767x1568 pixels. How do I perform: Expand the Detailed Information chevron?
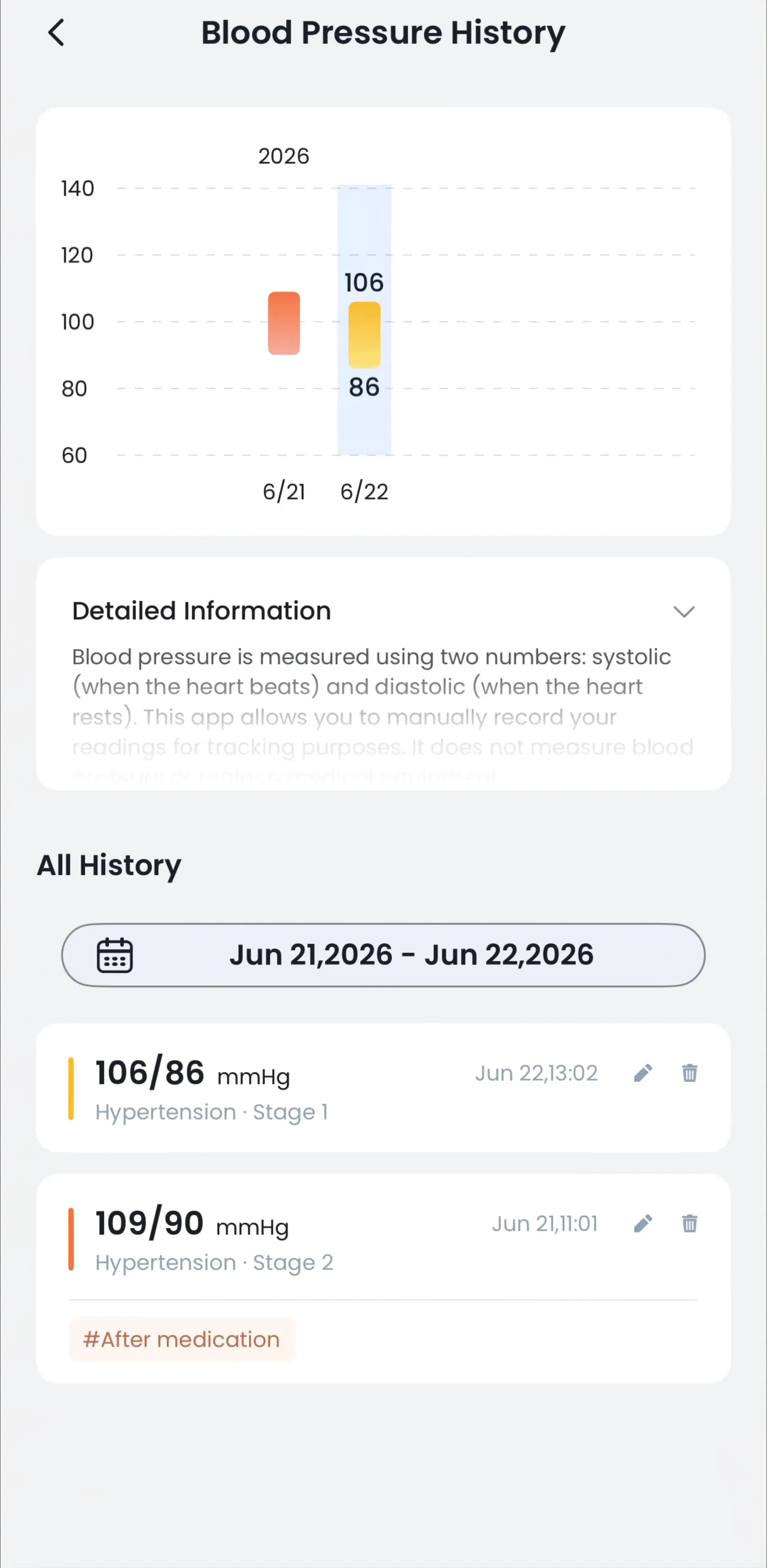coord(684,612)
